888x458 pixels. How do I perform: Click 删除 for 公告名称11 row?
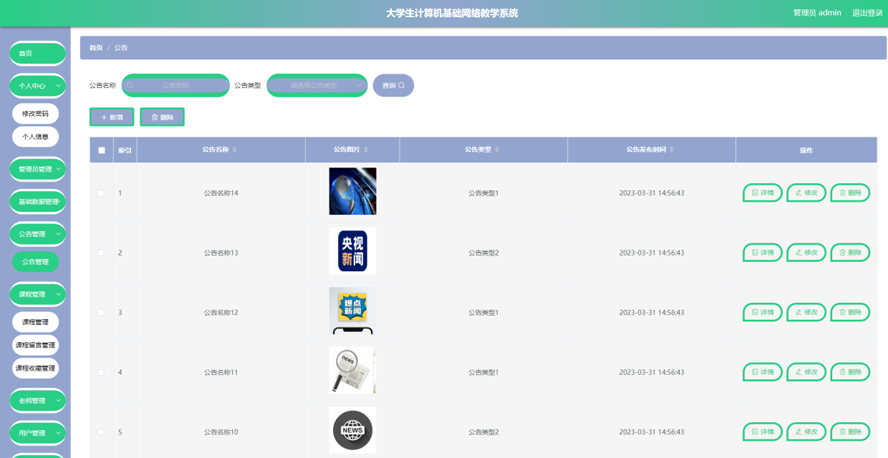tap(850, 372)
